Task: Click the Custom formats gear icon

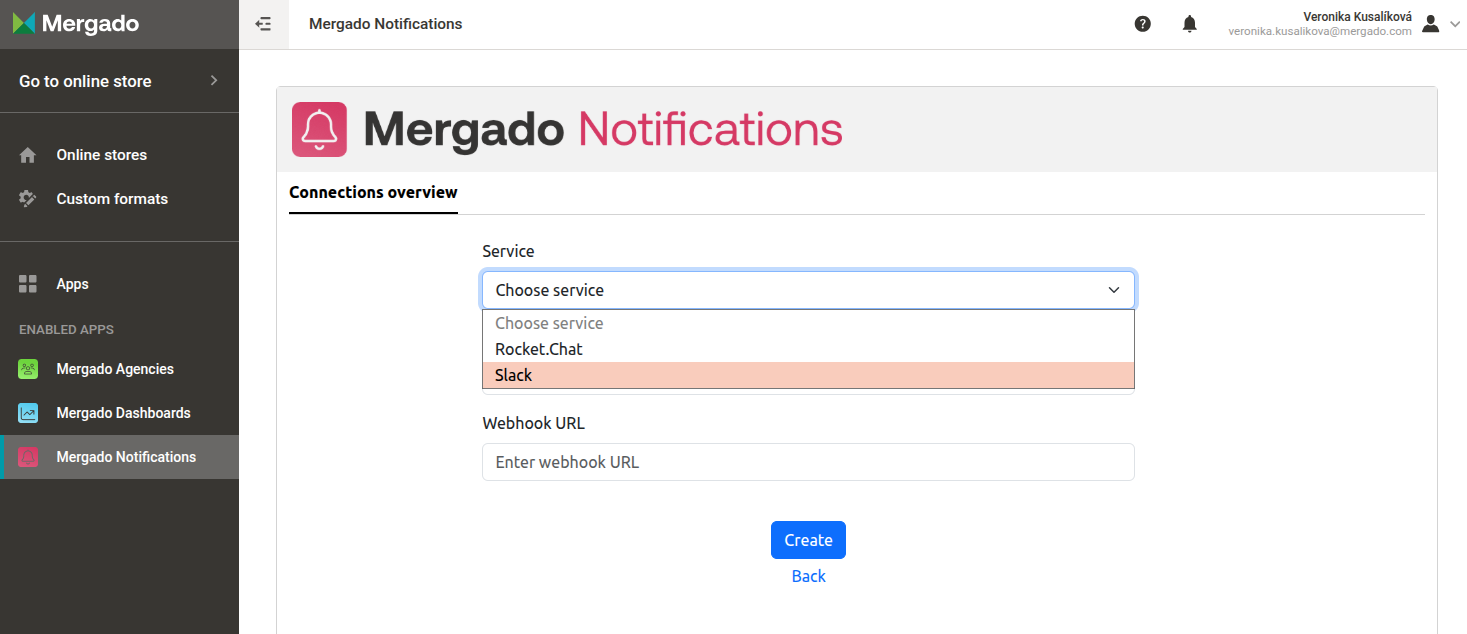Action: [x=28, y=199]
